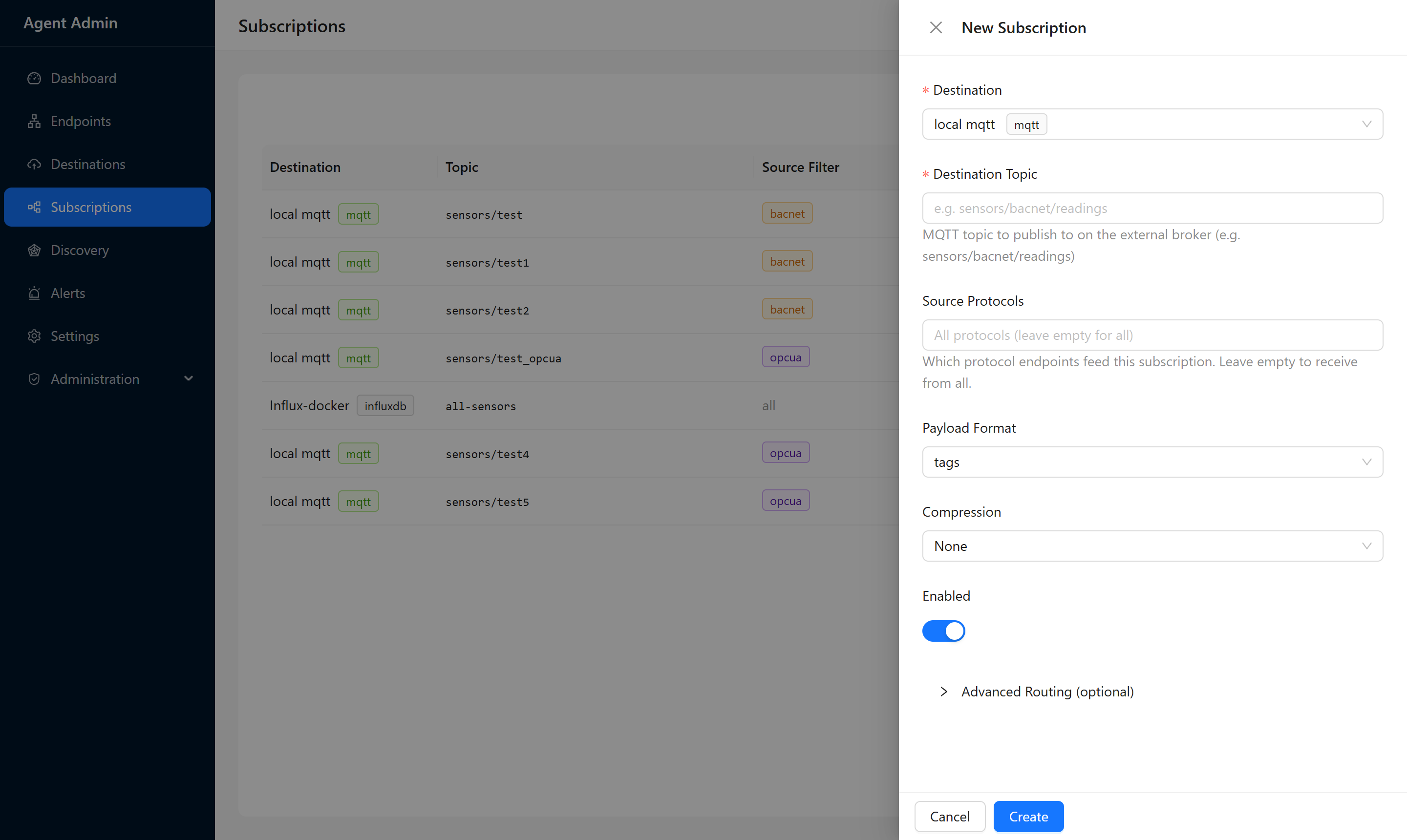Open Endpoints menu item
The height and width of the screenshot is (840, 1407).
point(107,121)
